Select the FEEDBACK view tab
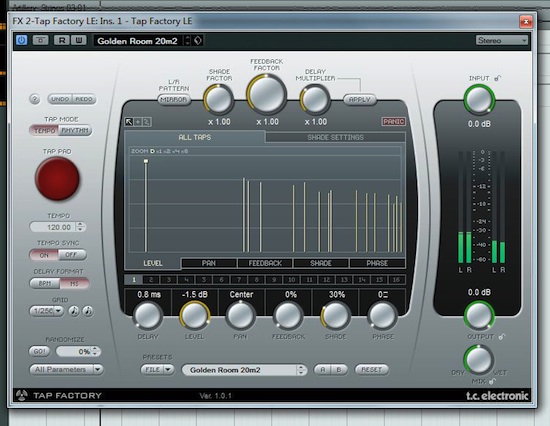This screenshot has height=426, width=550. [x=265, y=263]
